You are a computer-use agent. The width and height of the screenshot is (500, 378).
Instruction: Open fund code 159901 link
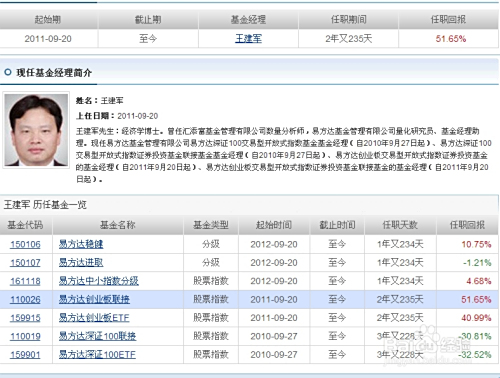click(25, 354)
